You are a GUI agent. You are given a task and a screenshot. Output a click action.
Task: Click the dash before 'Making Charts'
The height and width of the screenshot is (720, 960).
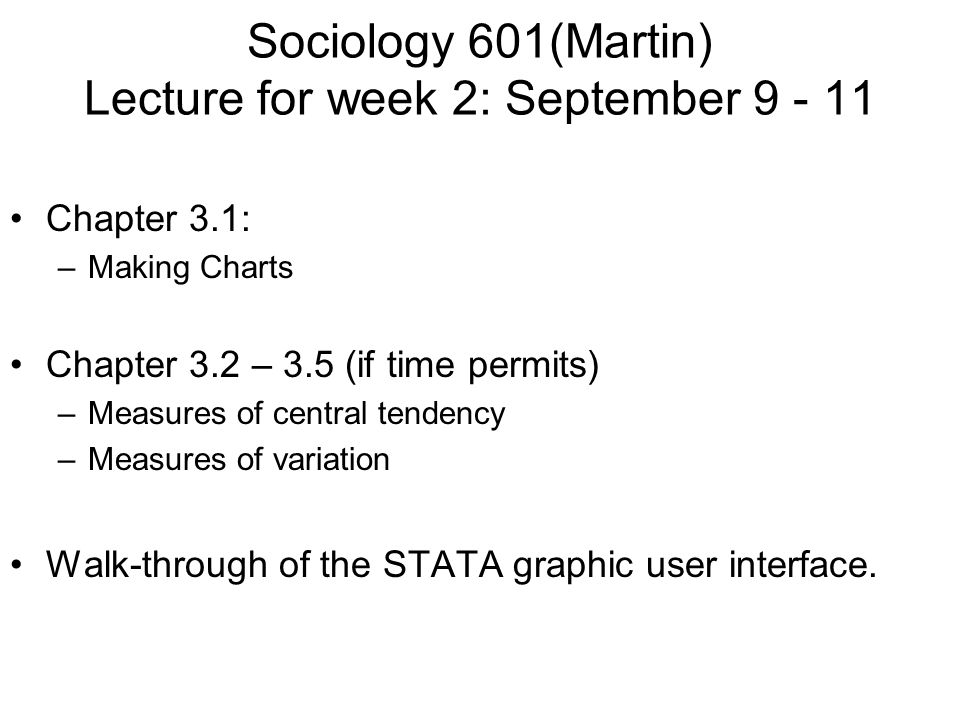point(66,269)
